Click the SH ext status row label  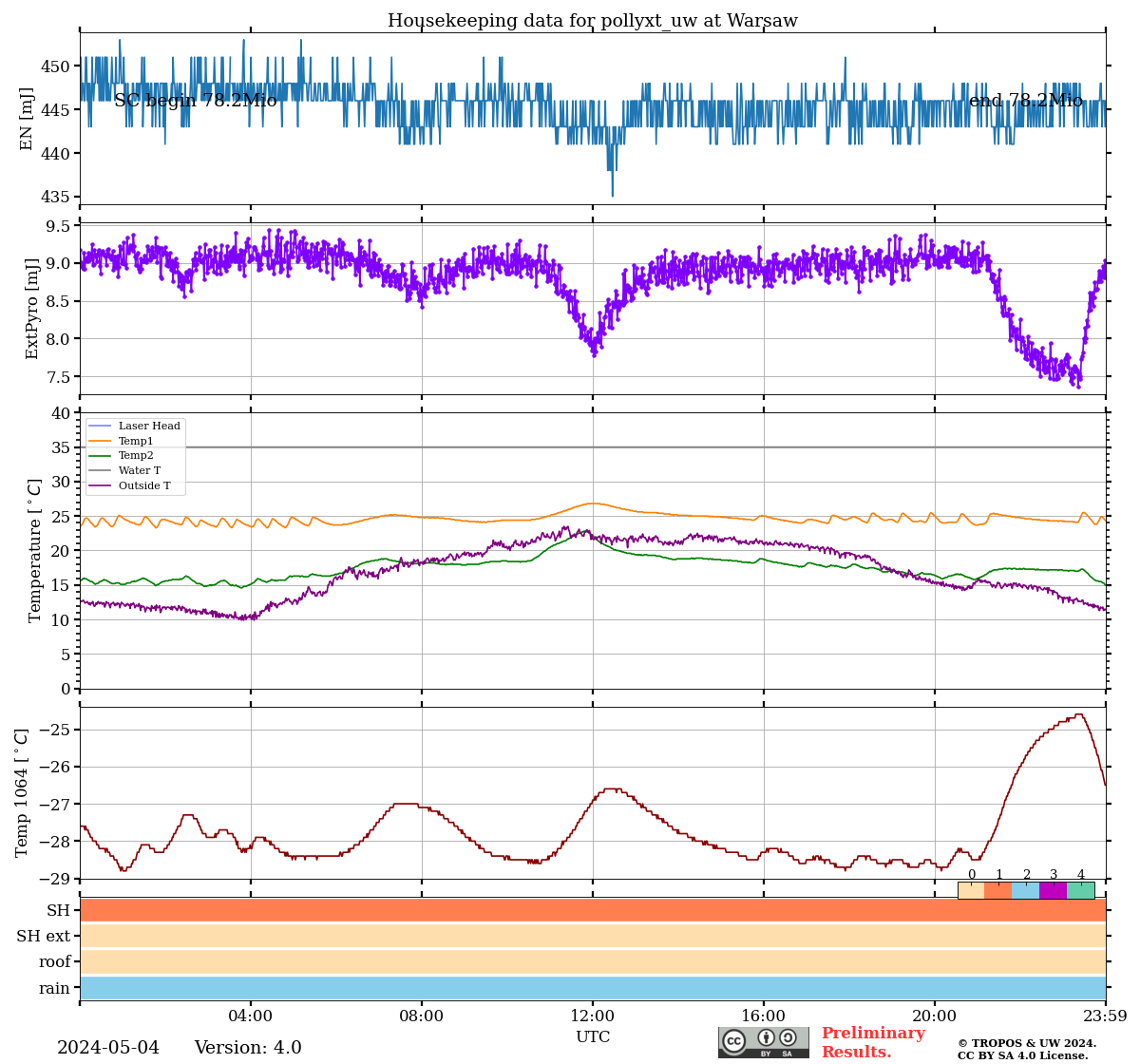click(44, 937)
